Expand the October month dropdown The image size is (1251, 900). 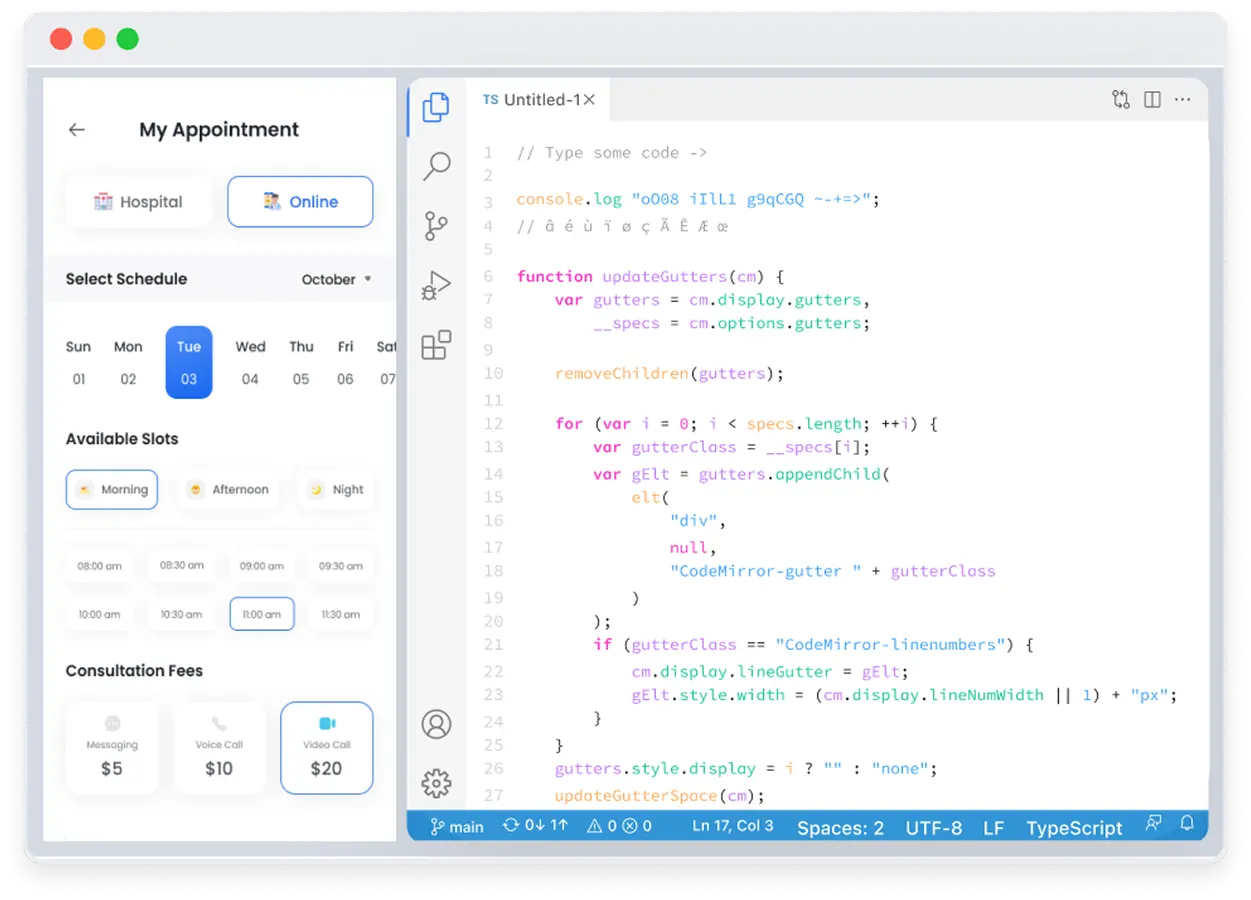[336, 280]
